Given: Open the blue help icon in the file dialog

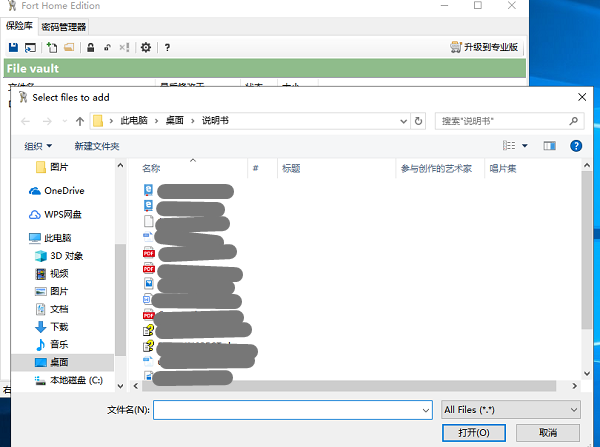Looking at the screenshot, I should pos(576,146).
